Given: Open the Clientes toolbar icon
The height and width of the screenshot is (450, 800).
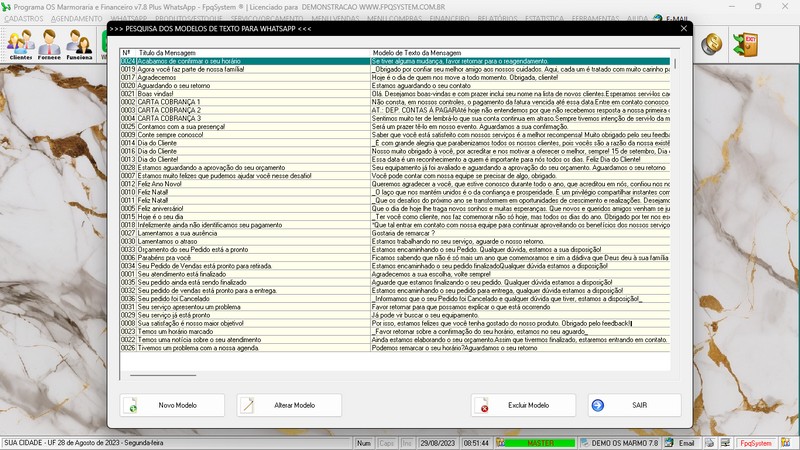Looking at the screenshot, I should click(21, 44).
